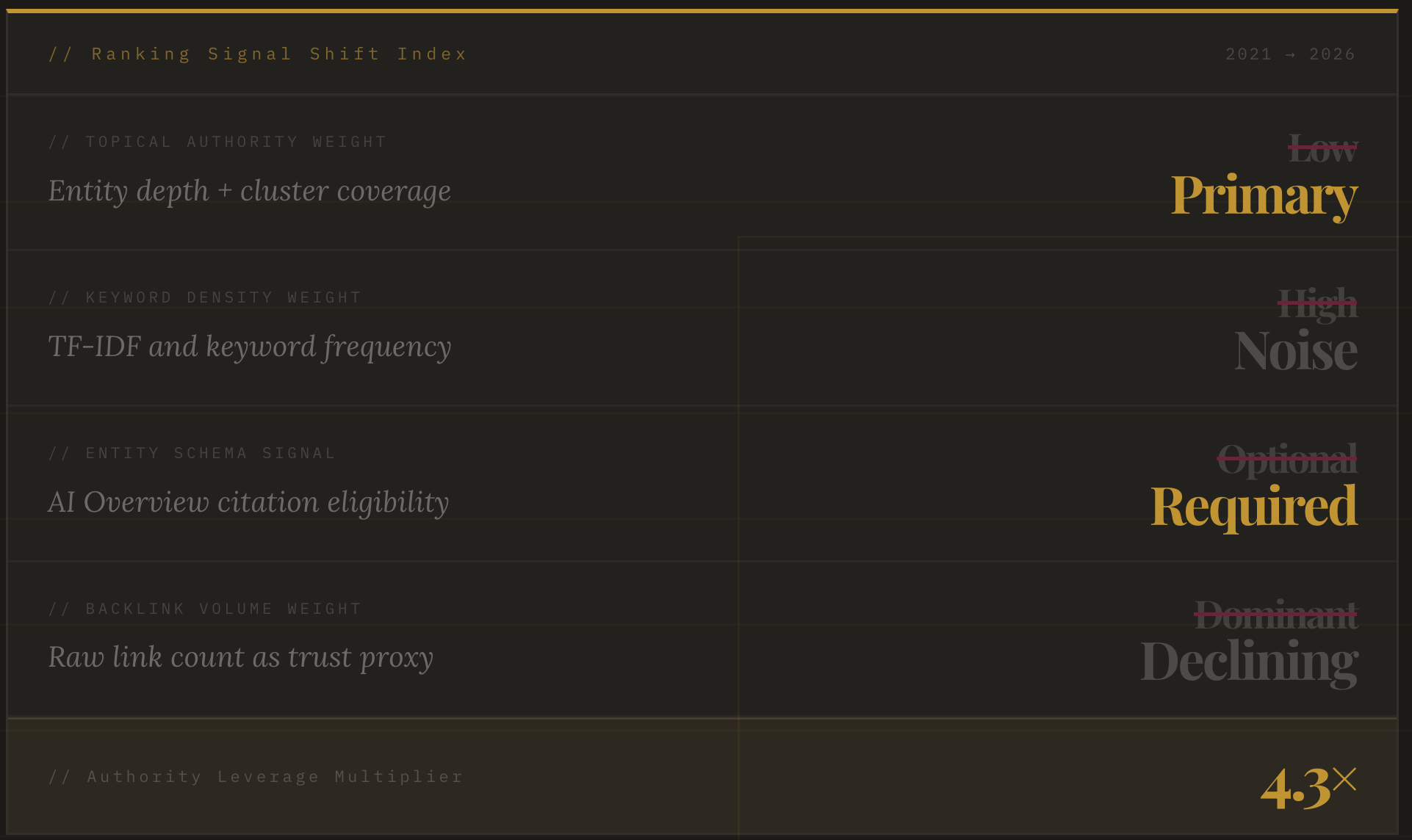Click the Keyword Density Weight label
This screenshot has width=1412, height=840.
click(x=205, y=297)
